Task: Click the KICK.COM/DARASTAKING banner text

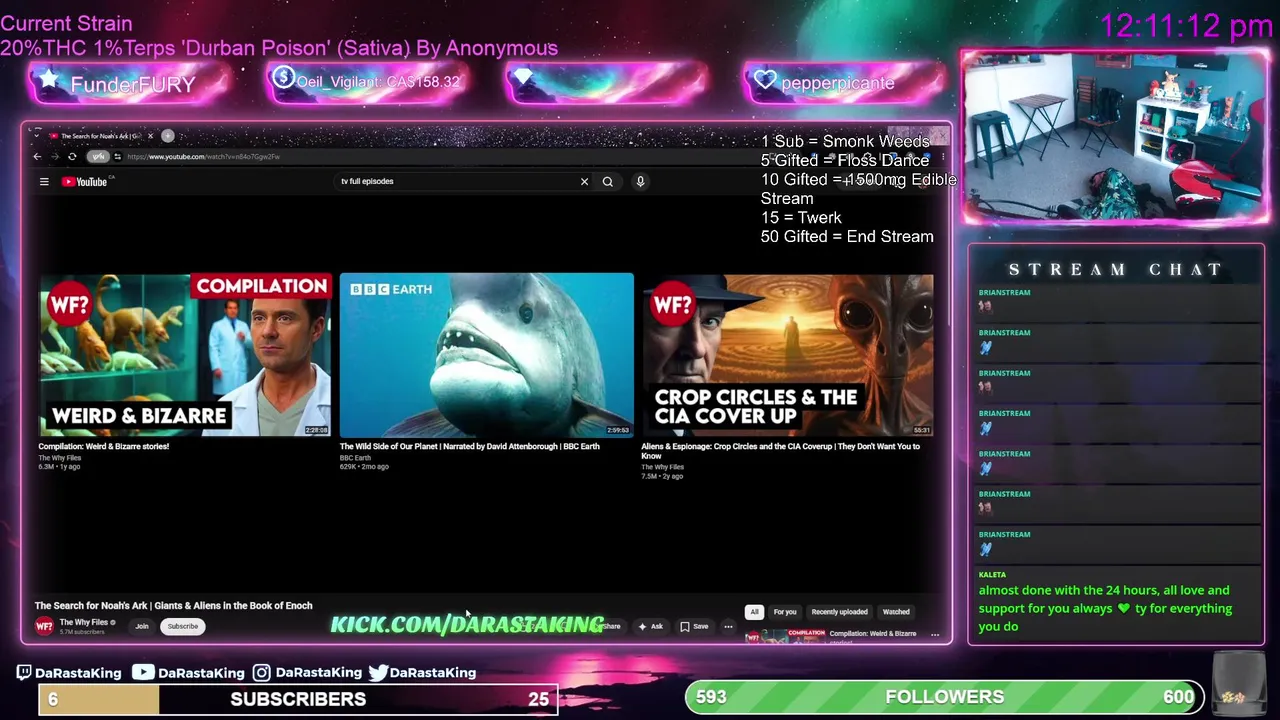Action: tap(467, 625)
